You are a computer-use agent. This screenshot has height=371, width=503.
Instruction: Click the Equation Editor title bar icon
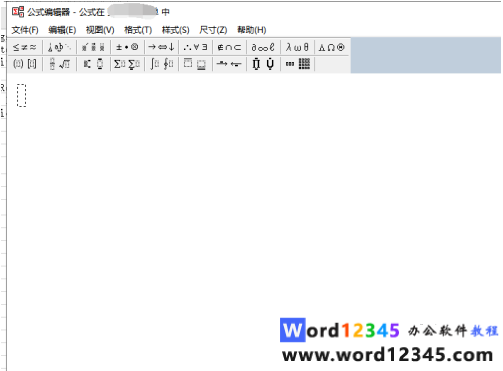18,12
